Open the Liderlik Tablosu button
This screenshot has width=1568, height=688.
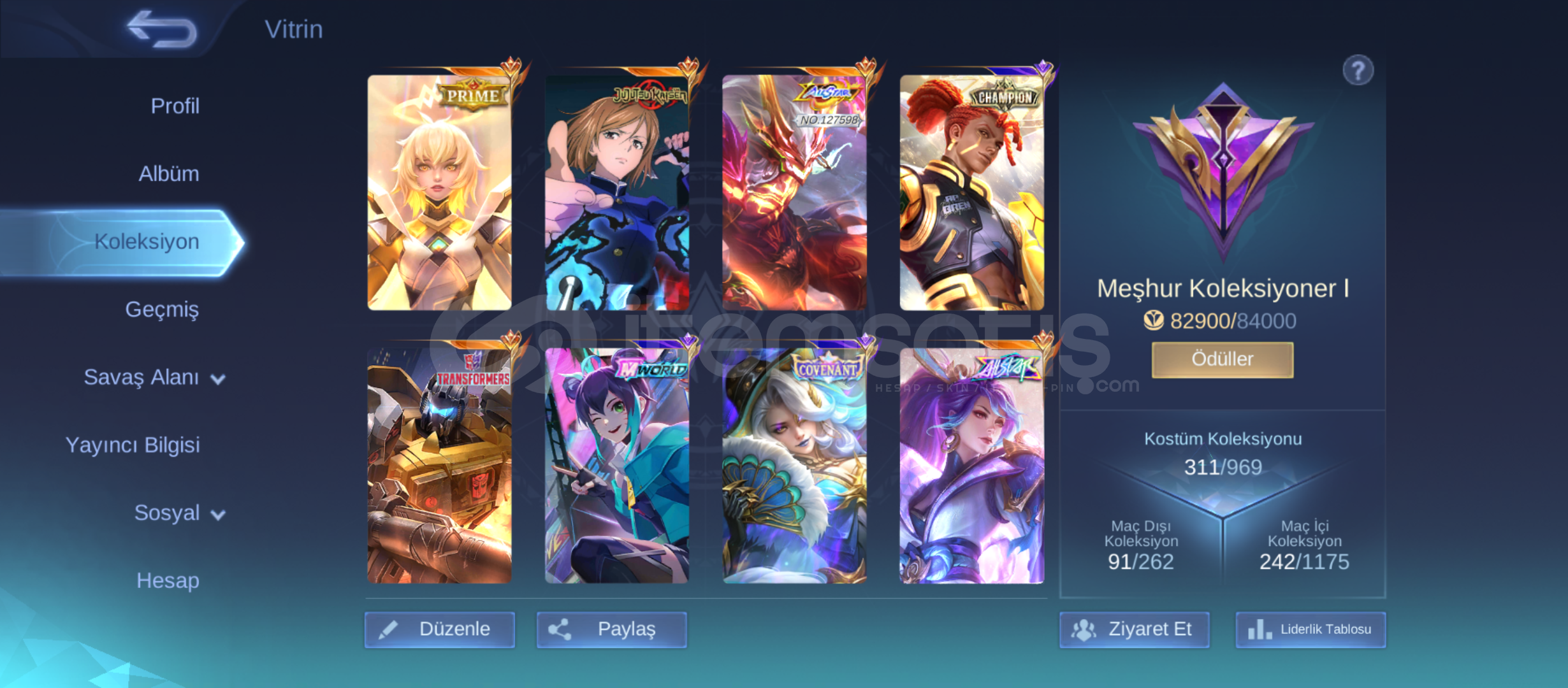pos(1310,629)
